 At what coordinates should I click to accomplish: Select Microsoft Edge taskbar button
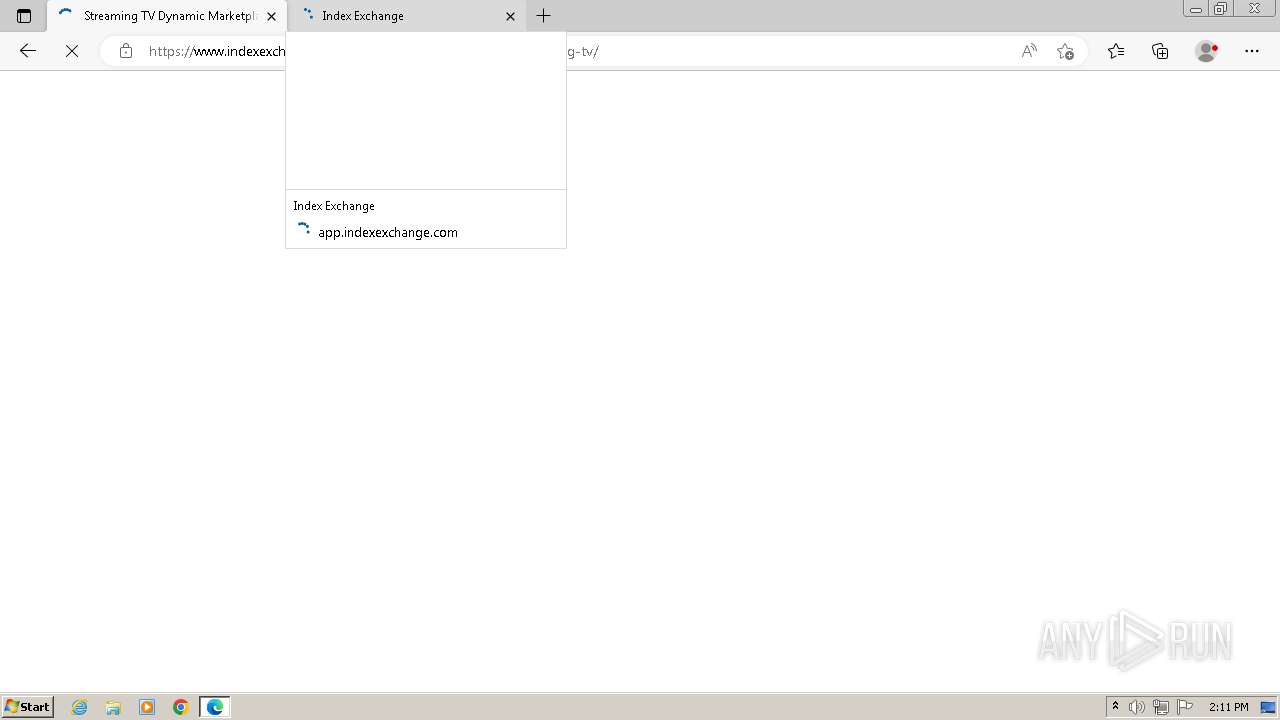click(215, 707)
